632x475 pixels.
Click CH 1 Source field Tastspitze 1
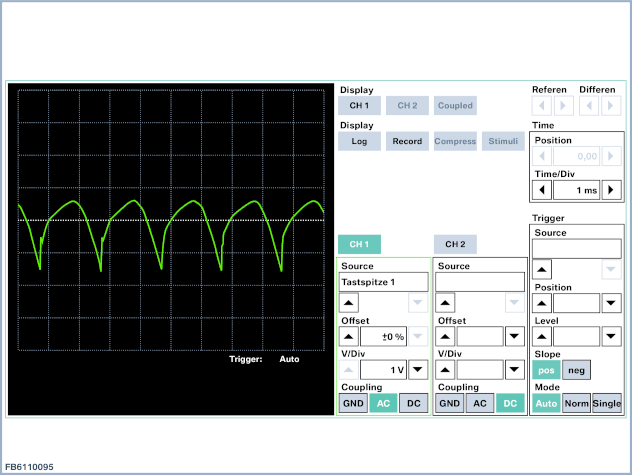pyautogui.click(x=383, y=282)
